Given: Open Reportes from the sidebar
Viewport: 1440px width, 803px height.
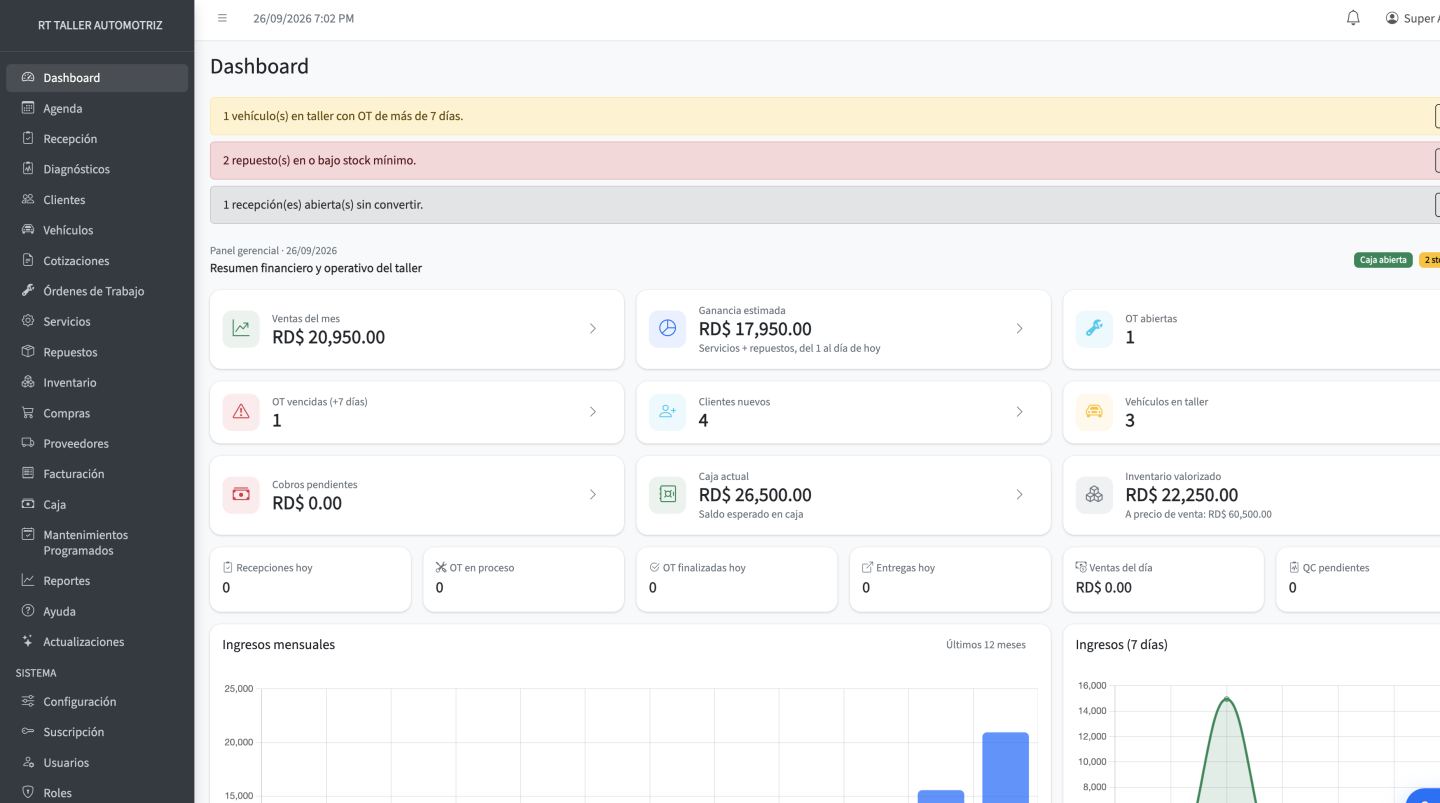Looking at the screenshot, I should (x=97, y=581).
